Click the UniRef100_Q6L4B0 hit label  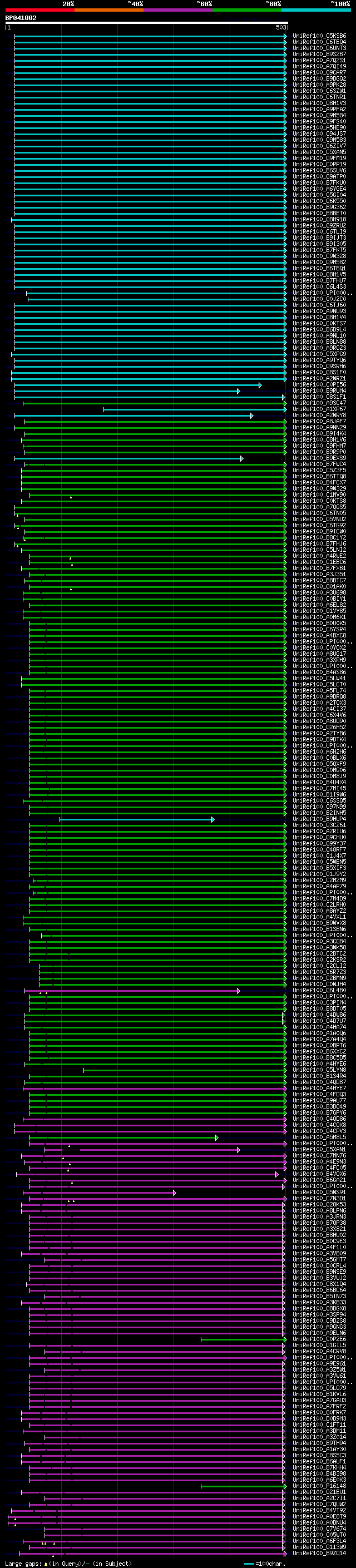pyautogui.click(x=319, y=990)
